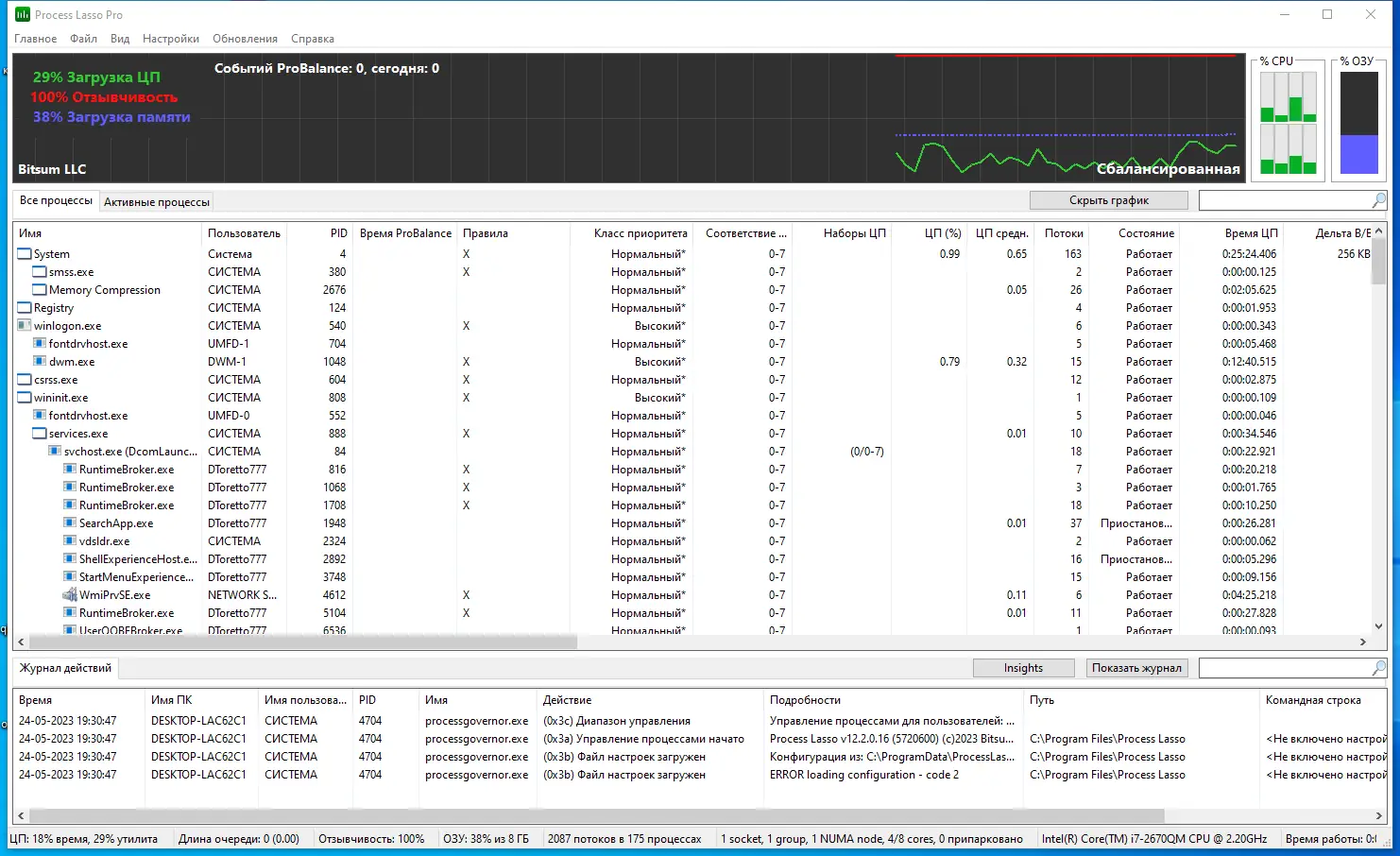
Task: Select the log row with ERROR loading configuration
Action: pos(699,775)
